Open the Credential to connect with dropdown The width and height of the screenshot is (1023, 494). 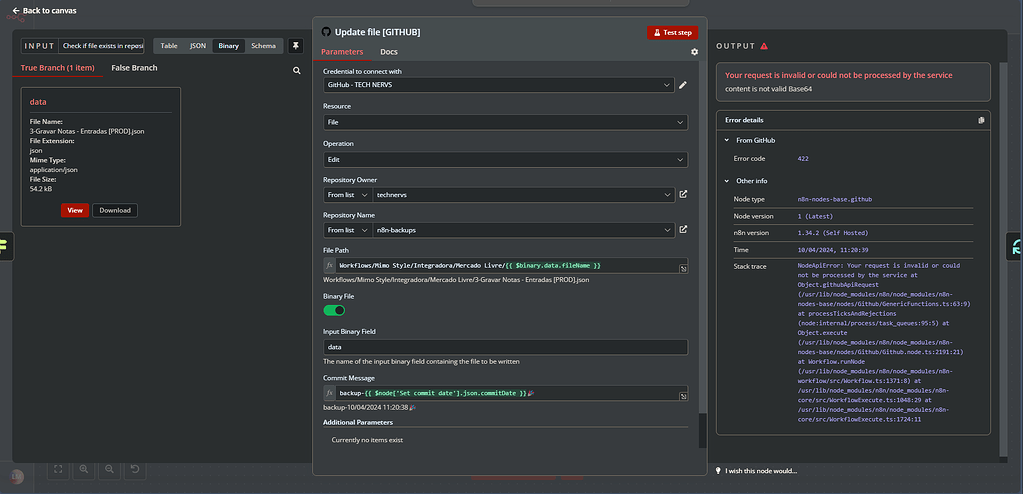[498, 86]
